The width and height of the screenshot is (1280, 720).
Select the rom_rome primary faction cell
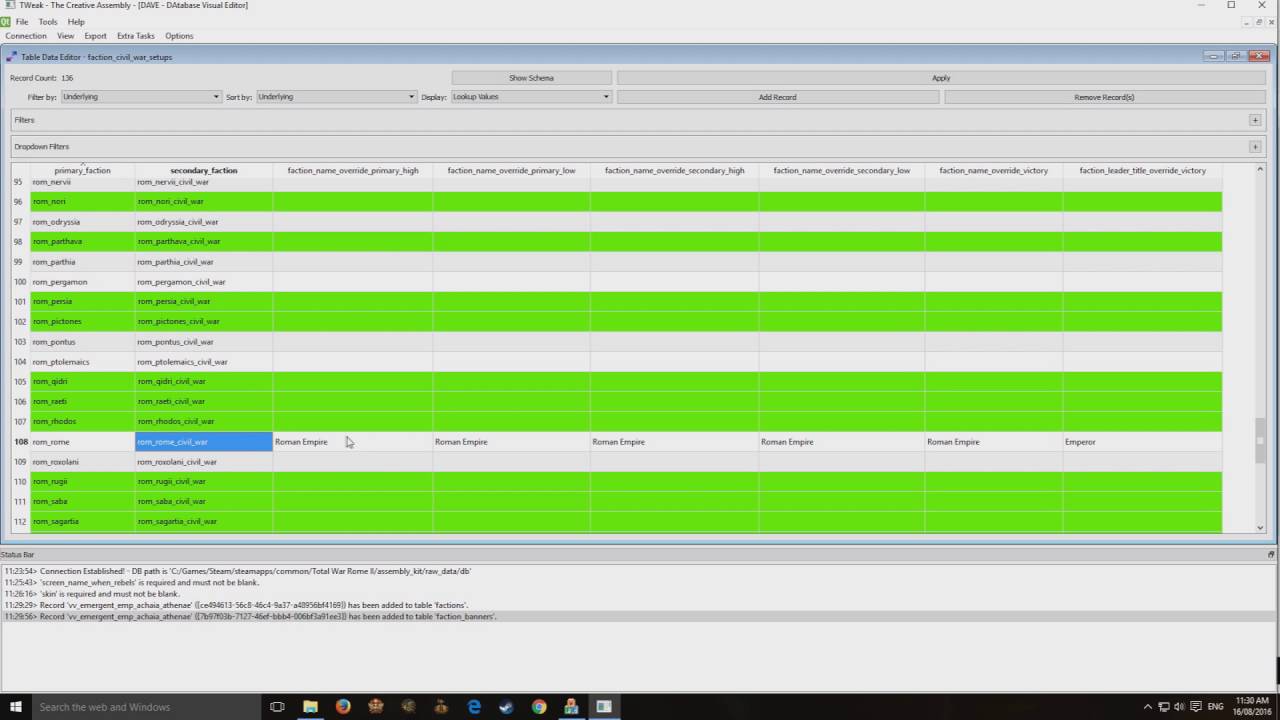click(x=83, y=442)
